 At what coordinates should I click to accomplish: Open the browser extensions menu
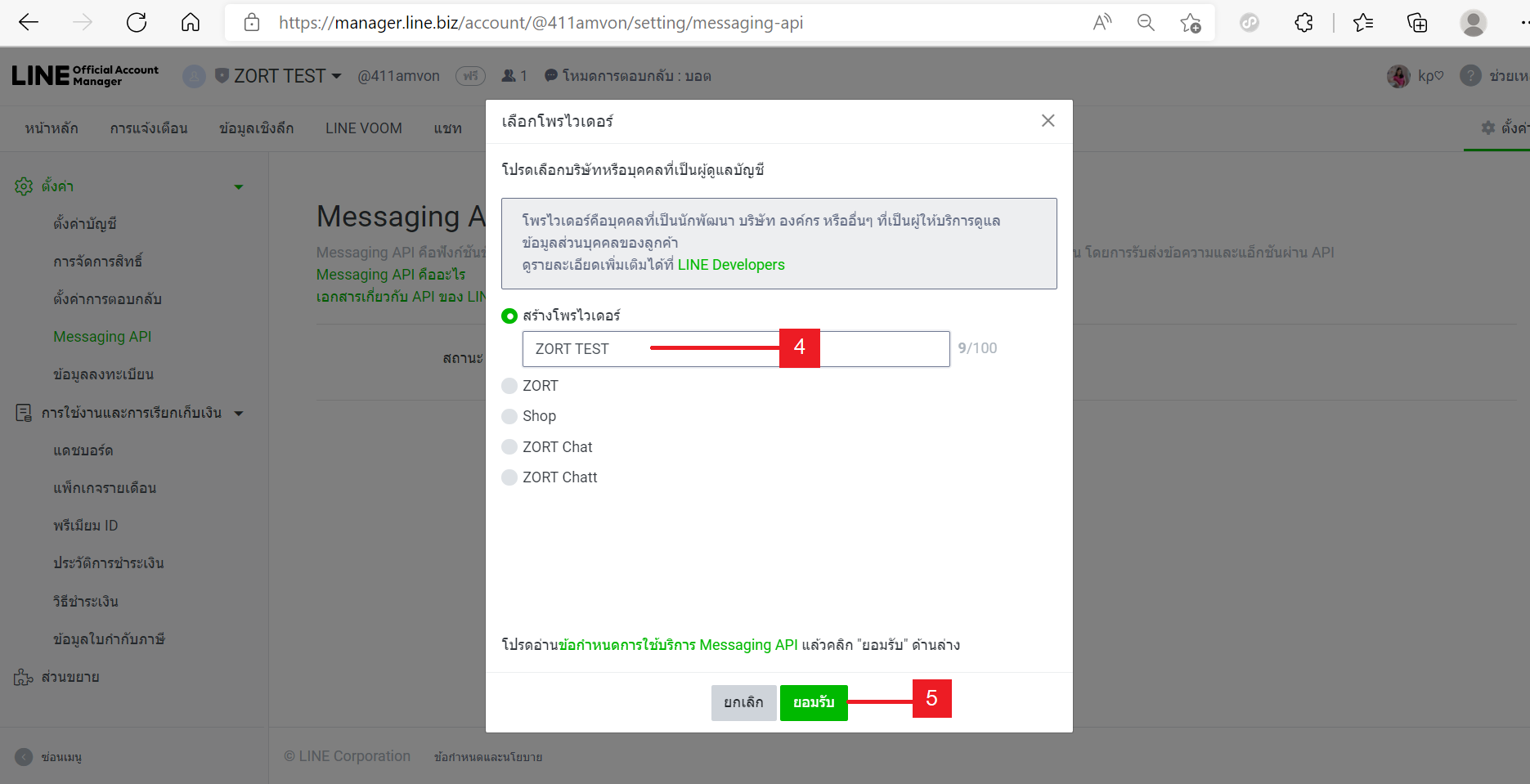pyautogui.click(x=1303, y=23)
